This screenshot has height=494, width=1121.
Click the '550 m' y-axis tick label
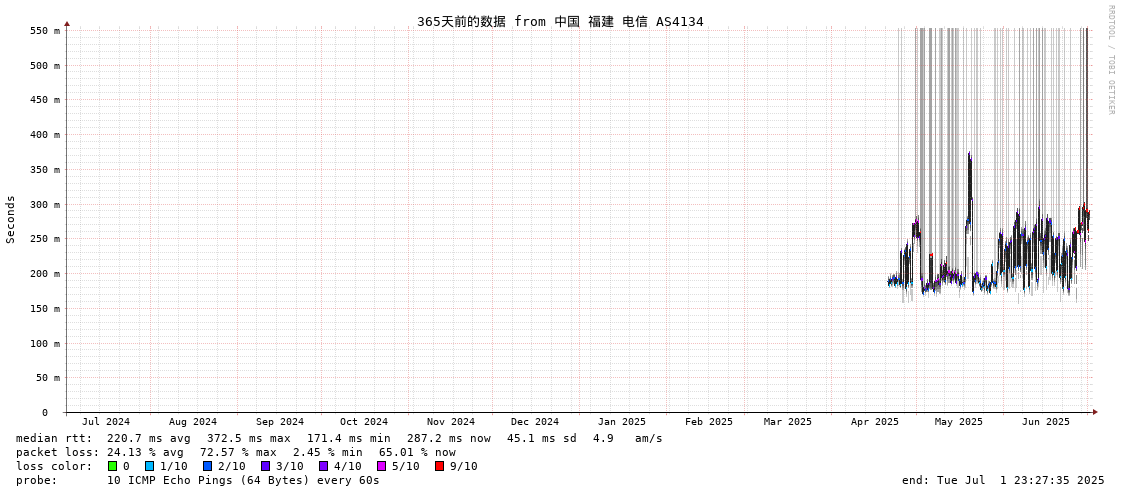pos(45,31)
